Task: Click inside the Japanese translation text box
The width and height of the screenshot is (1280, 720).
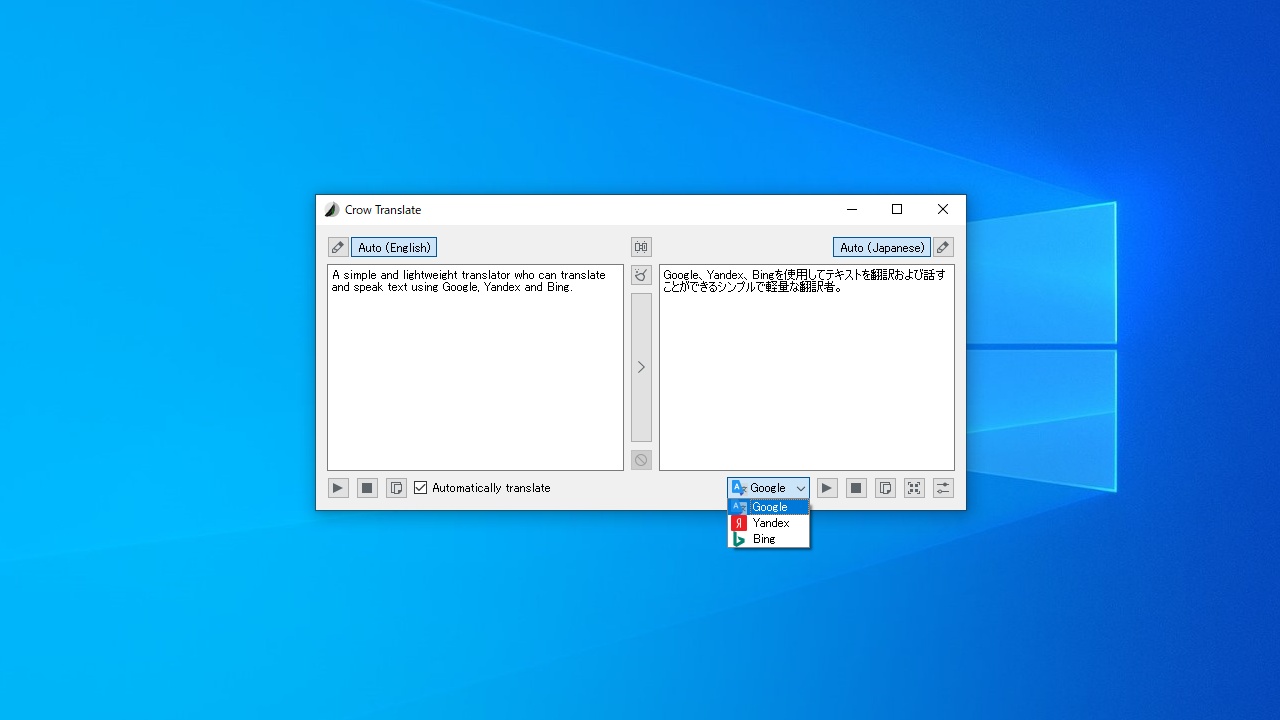Action: click(x=807, y=367)
